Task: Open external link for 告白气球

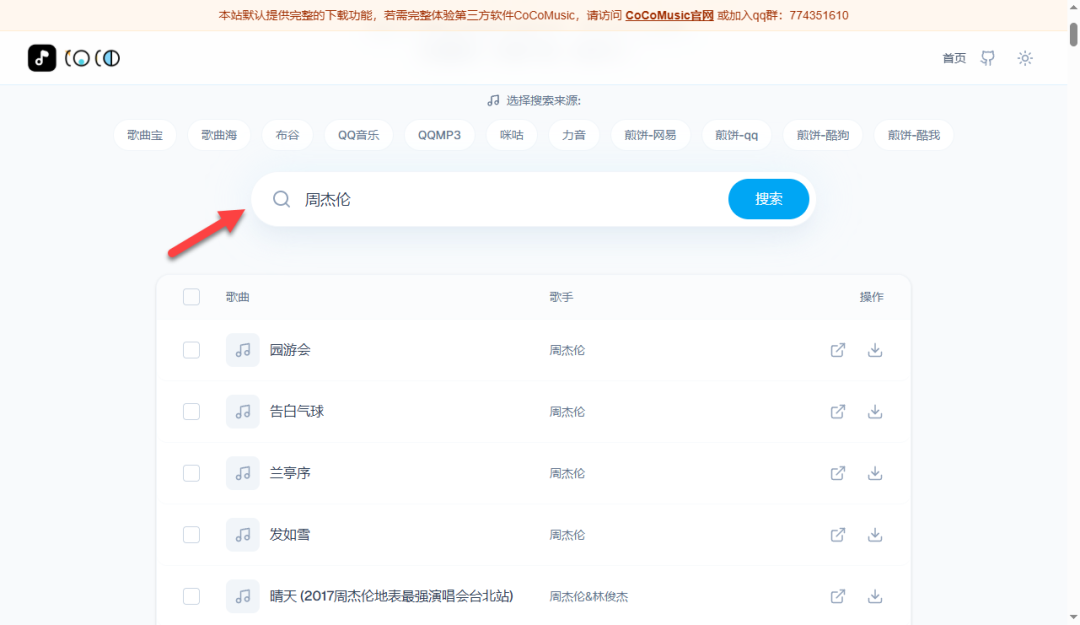Action: point(837,411)
